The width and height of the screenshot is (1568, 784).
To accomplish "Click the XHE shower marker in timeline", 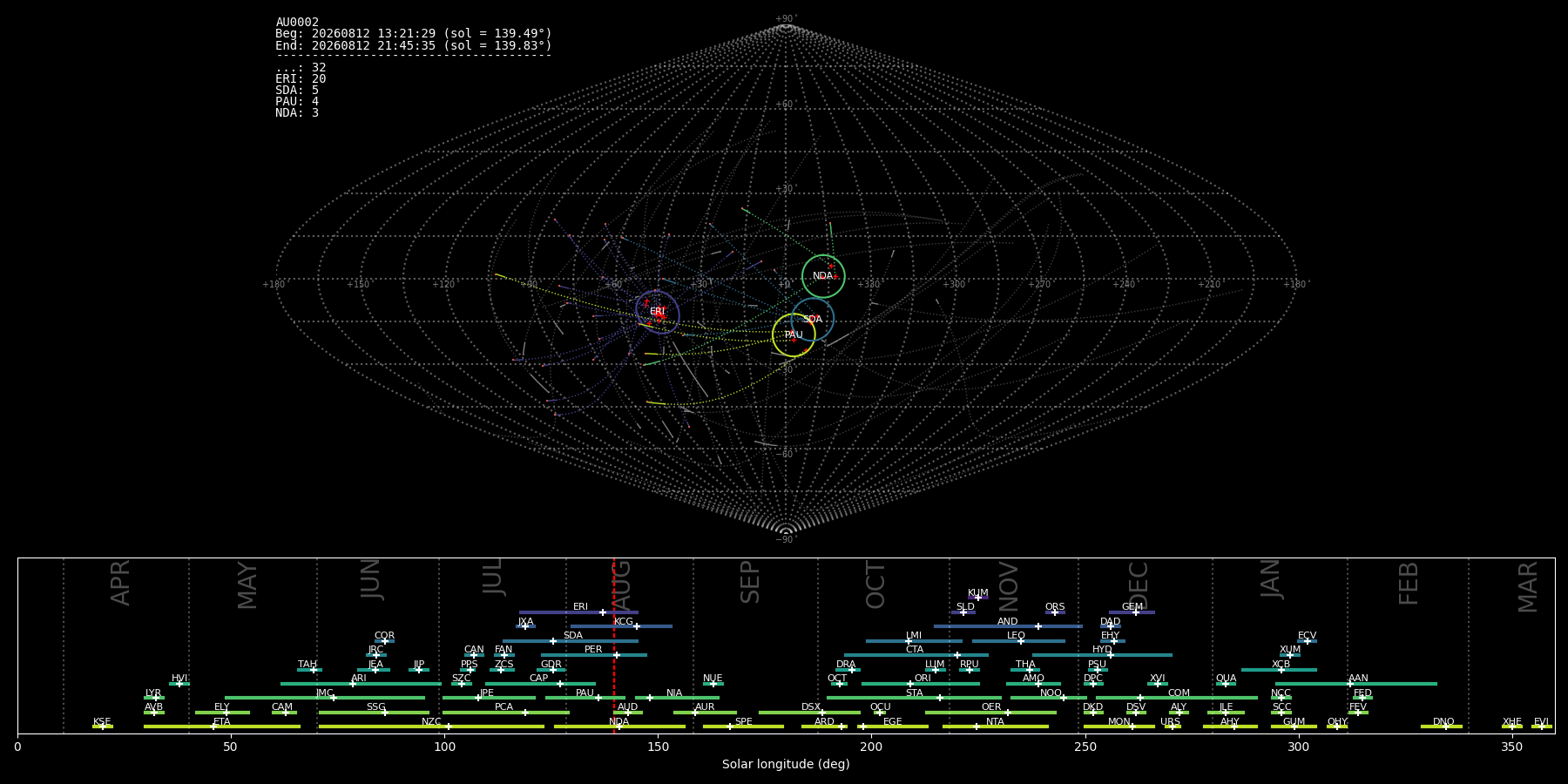I will pos(1512,727).
